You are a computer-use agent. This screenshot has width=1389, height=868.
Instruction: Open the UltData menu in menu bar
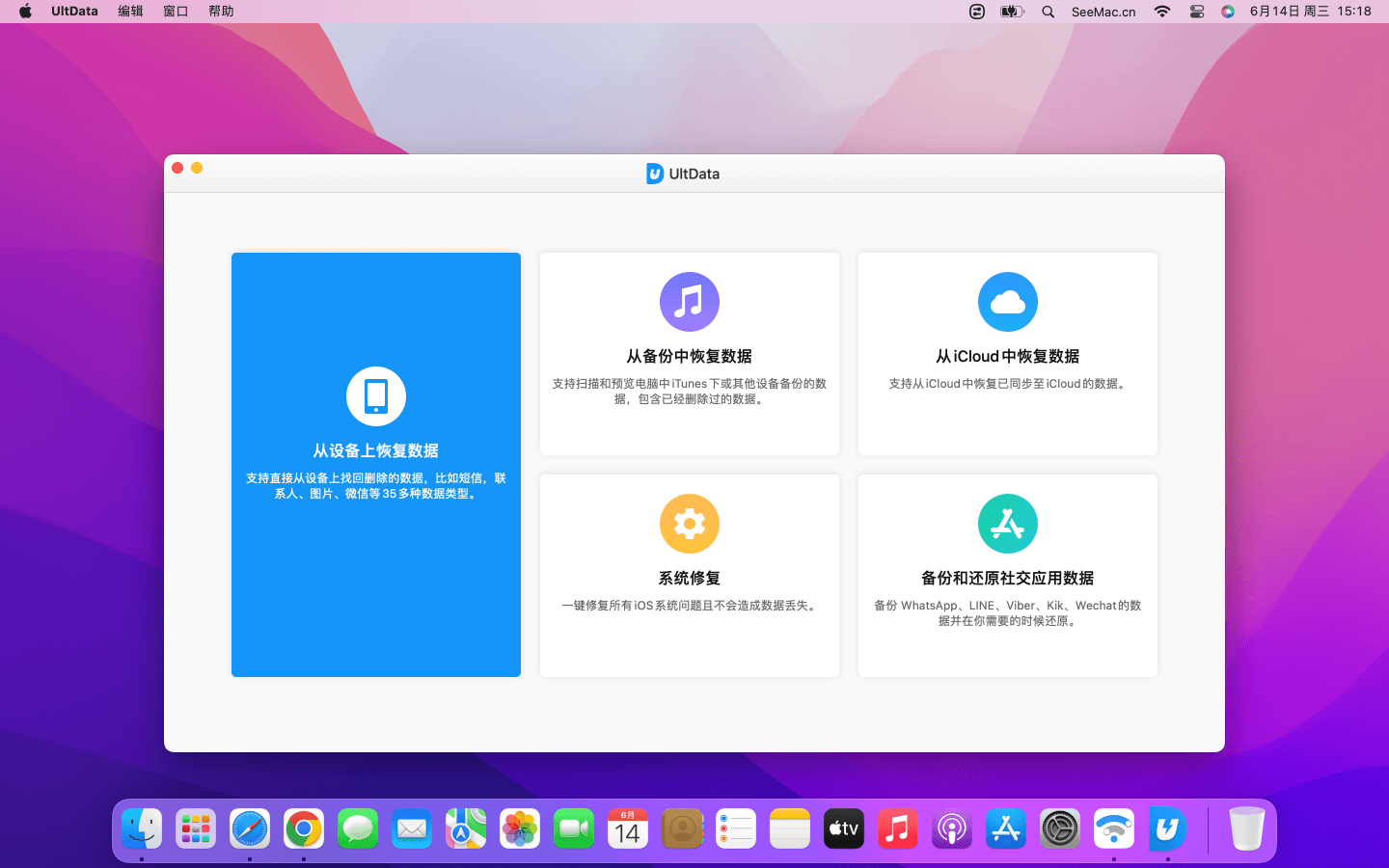(74, 12)
